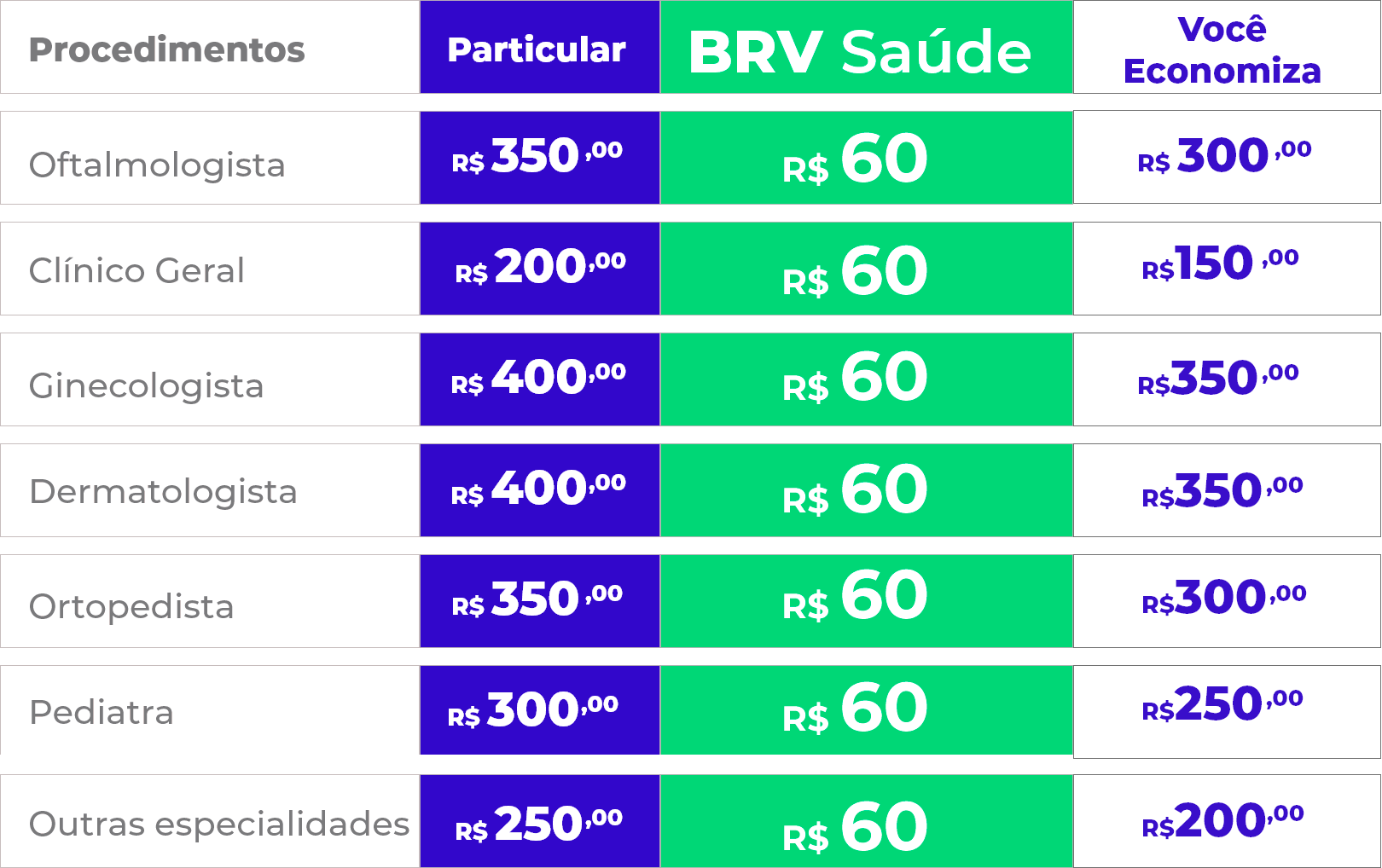
Task: Click the Clínico Geral procedure name
Action: pyautogui.click(x=136, y=270)
